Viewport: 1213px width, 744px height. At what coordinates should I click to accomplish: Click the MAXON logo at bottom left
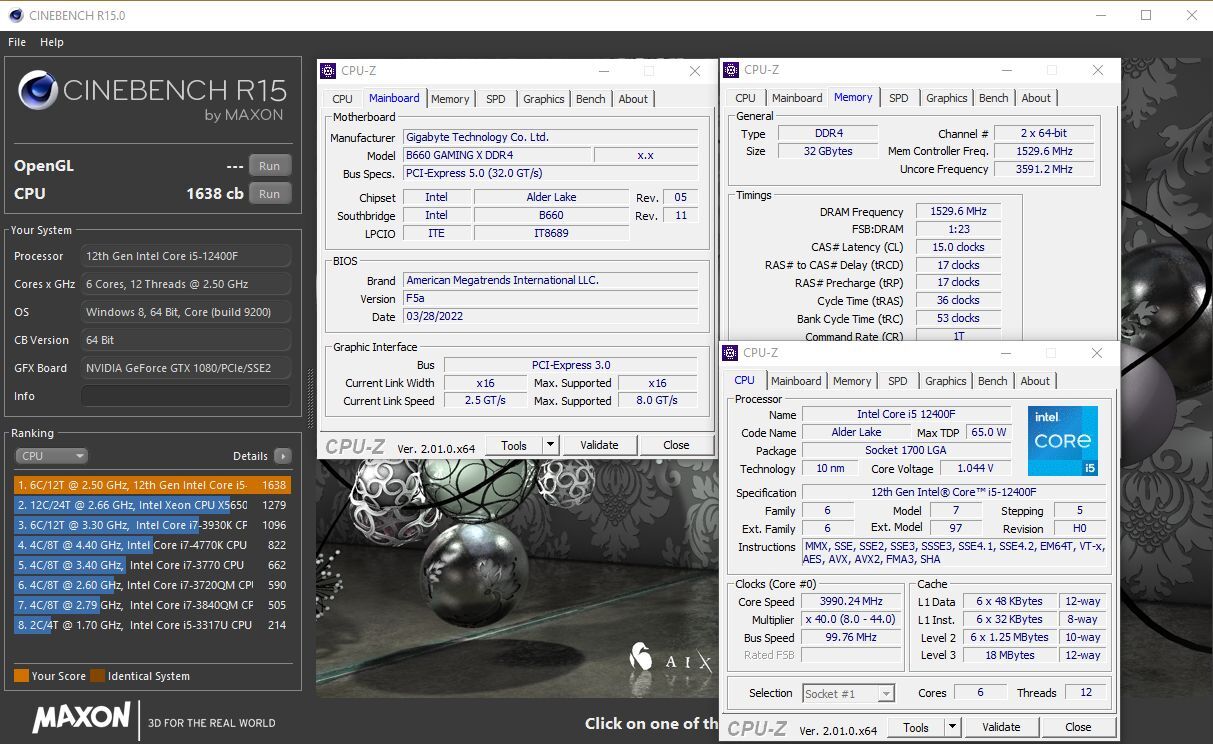coord(81,718)
